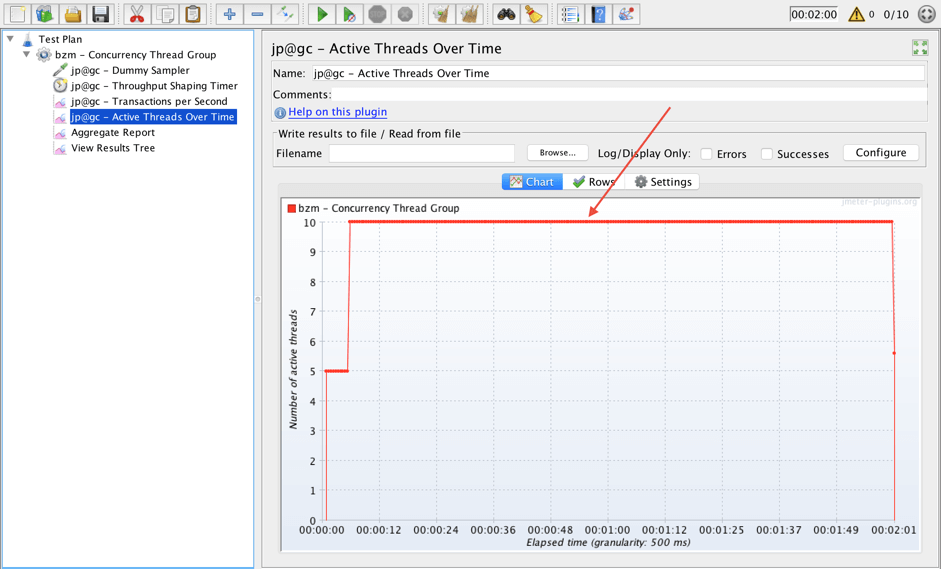Viewport: 941px width, 569px height.
Task: Switch to the Settings tab
Action: 662,182
